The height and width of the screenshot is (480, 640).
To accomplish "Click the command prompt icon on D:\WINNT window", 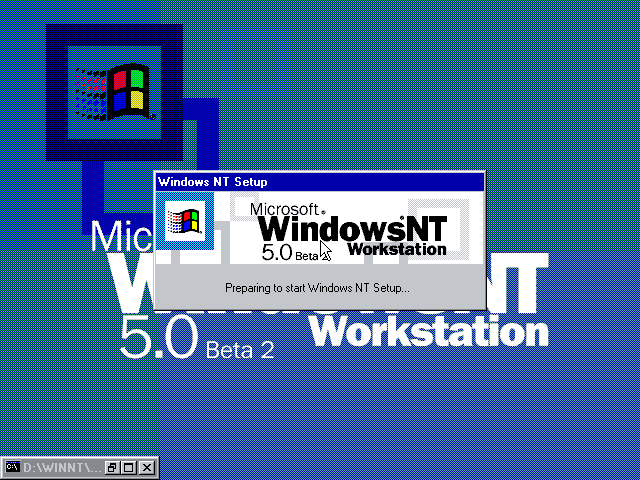I will click(x=13, y=467).
